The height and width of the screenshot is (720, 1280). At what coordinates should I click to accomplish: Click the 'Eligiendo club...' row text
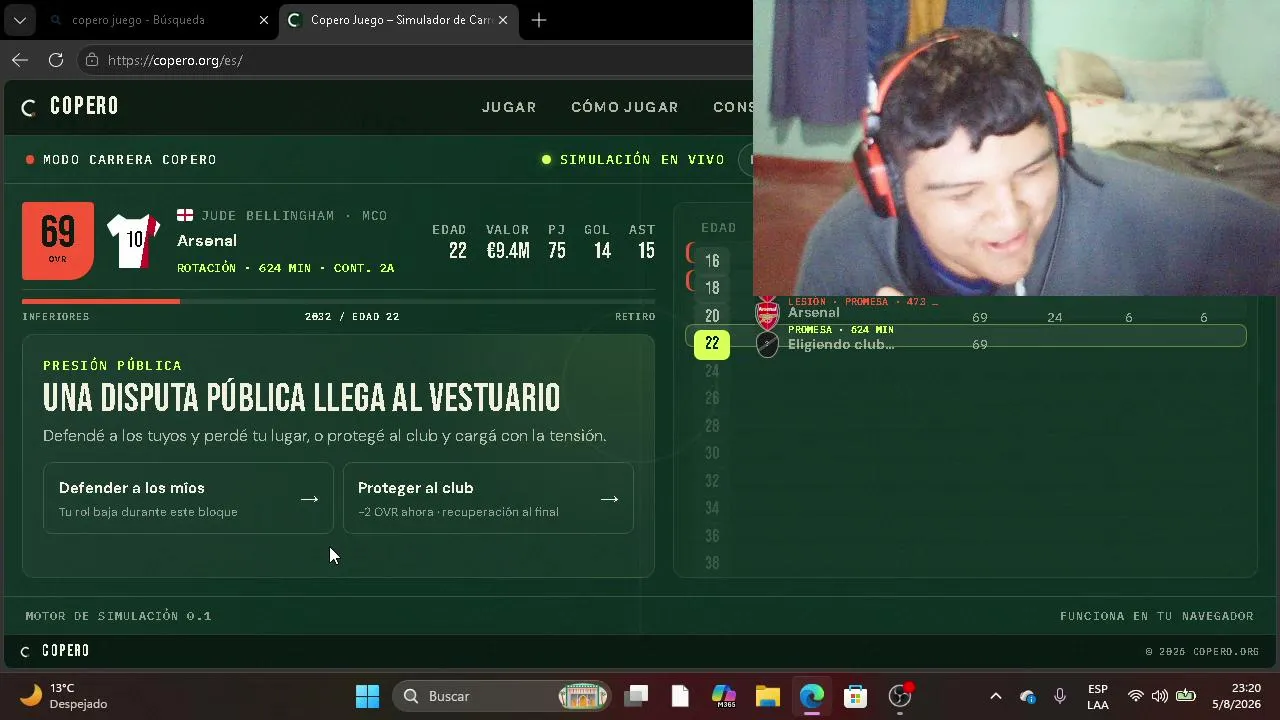841,344
